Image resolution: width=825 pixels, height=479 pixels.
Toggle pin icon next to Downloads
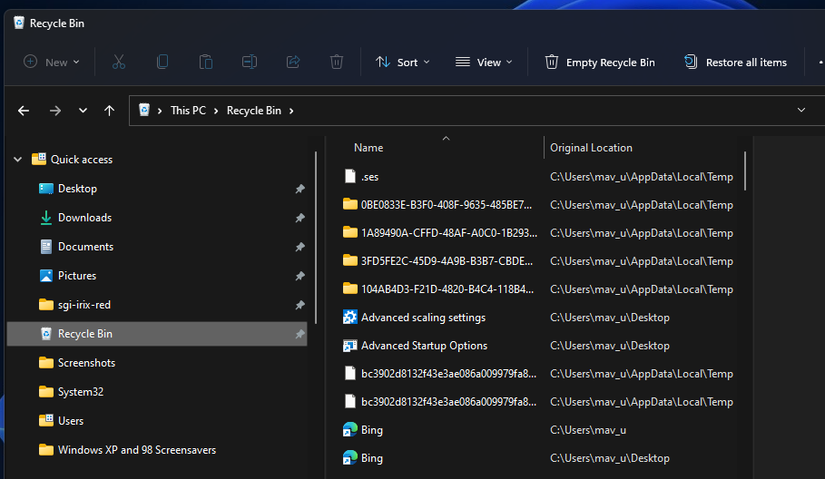299,218
